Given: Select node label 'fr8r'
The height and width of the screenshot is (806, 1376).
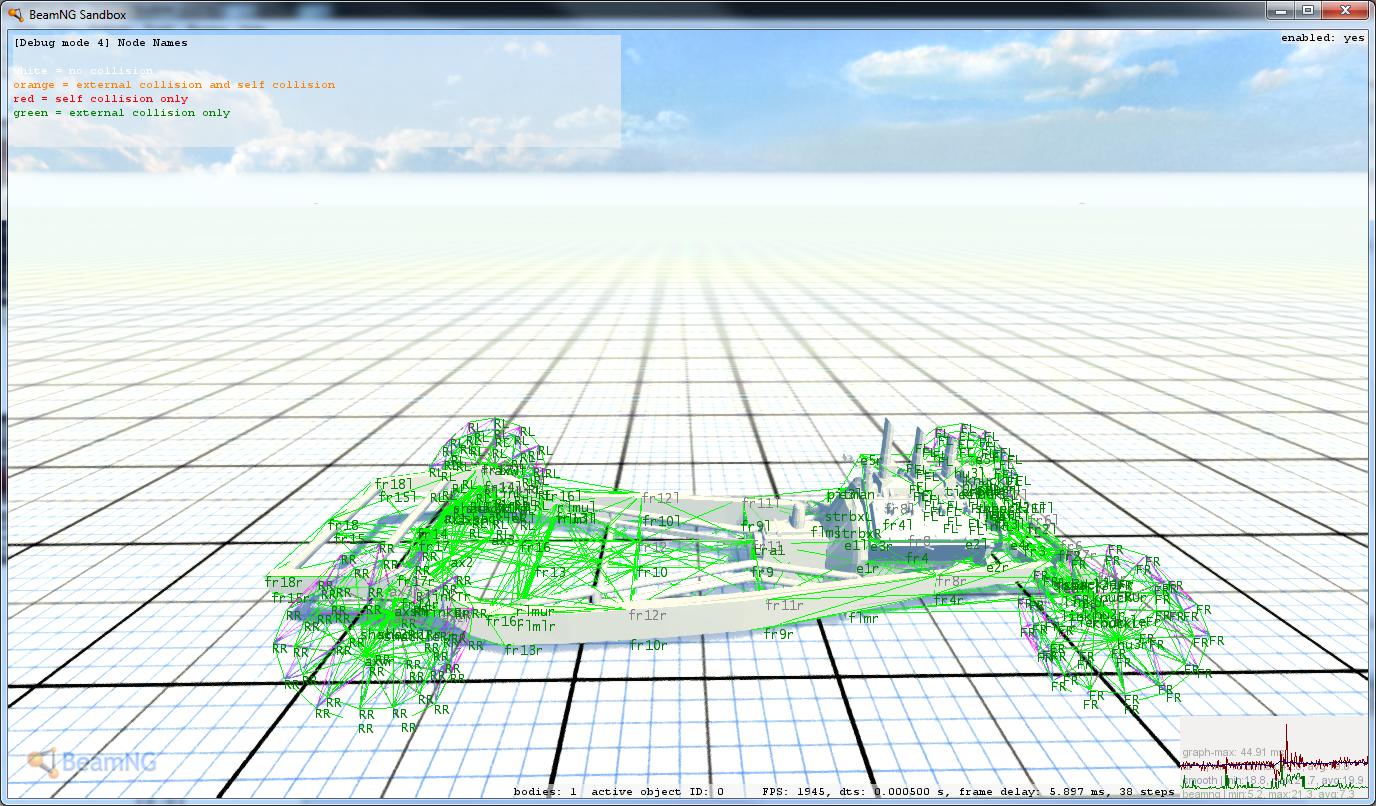Looking at the screenshot, I should 951,581.
